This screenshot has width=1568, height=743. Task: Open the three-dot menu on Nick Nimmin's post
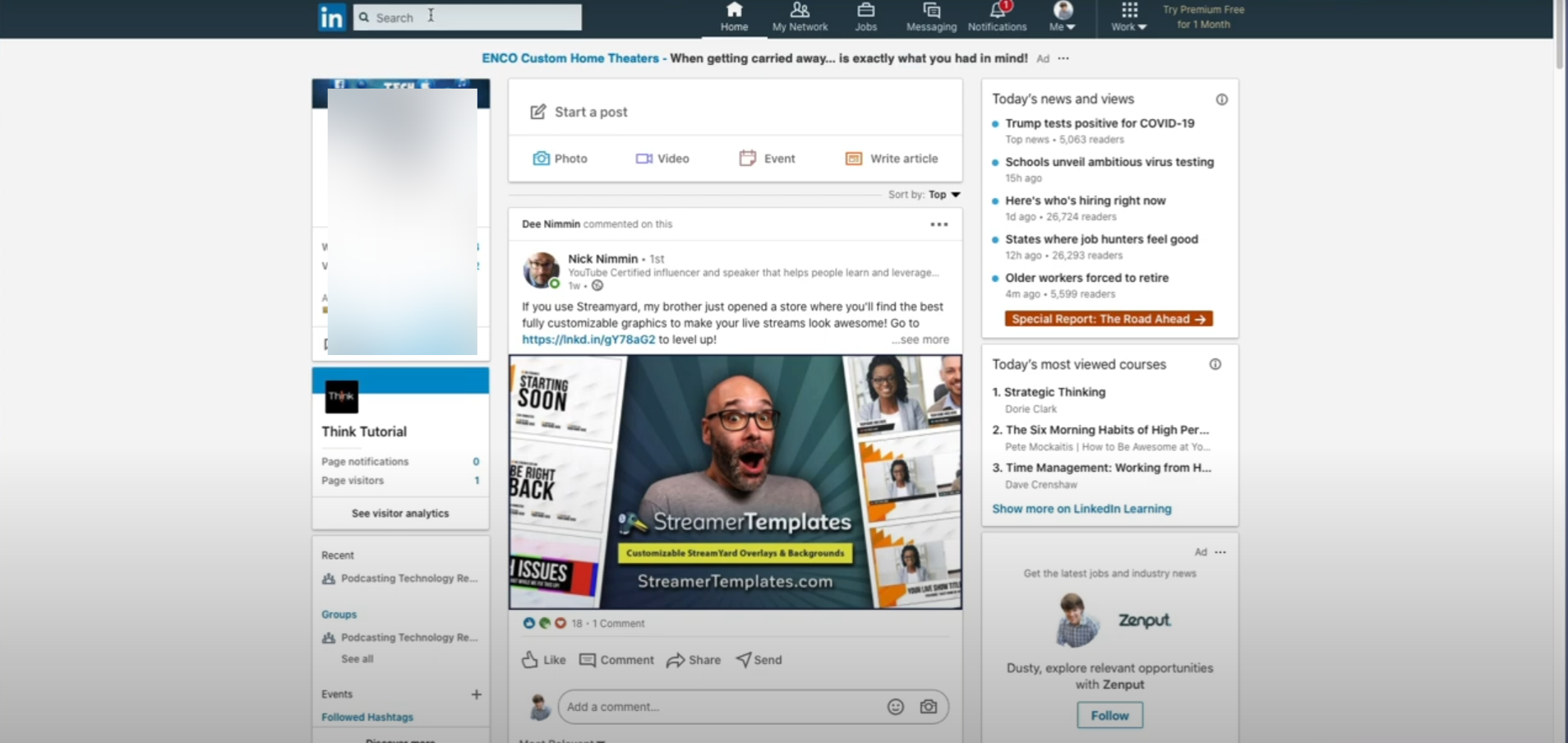tap(939, 224)
